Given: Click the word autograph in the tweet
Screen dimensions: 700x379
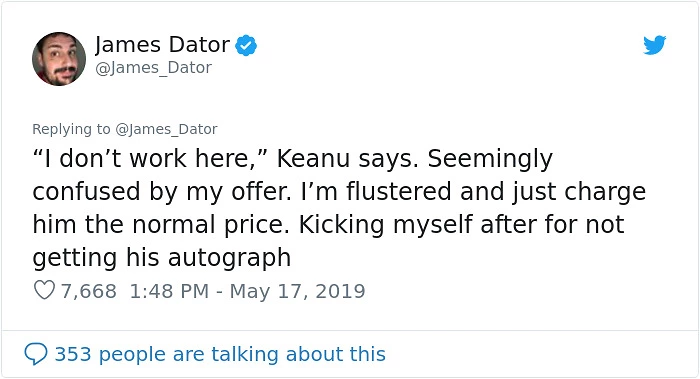Looking at the screenshot, I should (229, 258).
